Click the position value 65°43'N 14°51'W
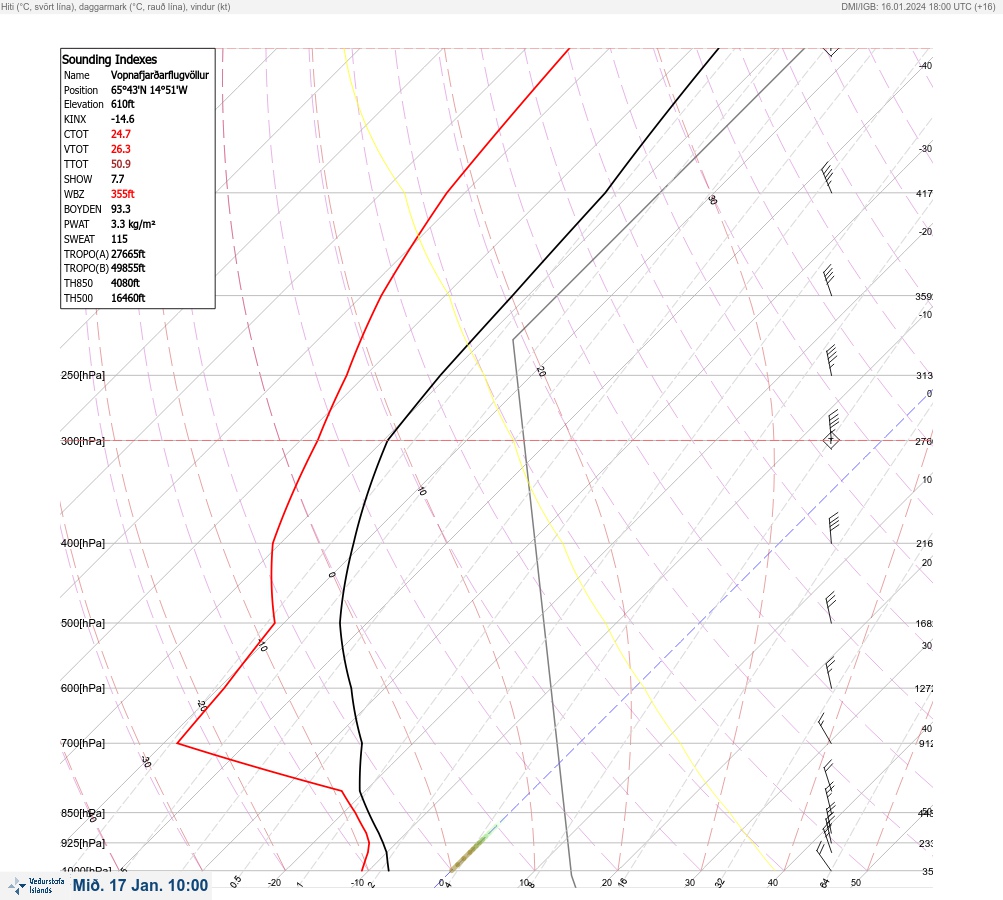This screenshot has width=1003, height=900. tap(149, 90)
